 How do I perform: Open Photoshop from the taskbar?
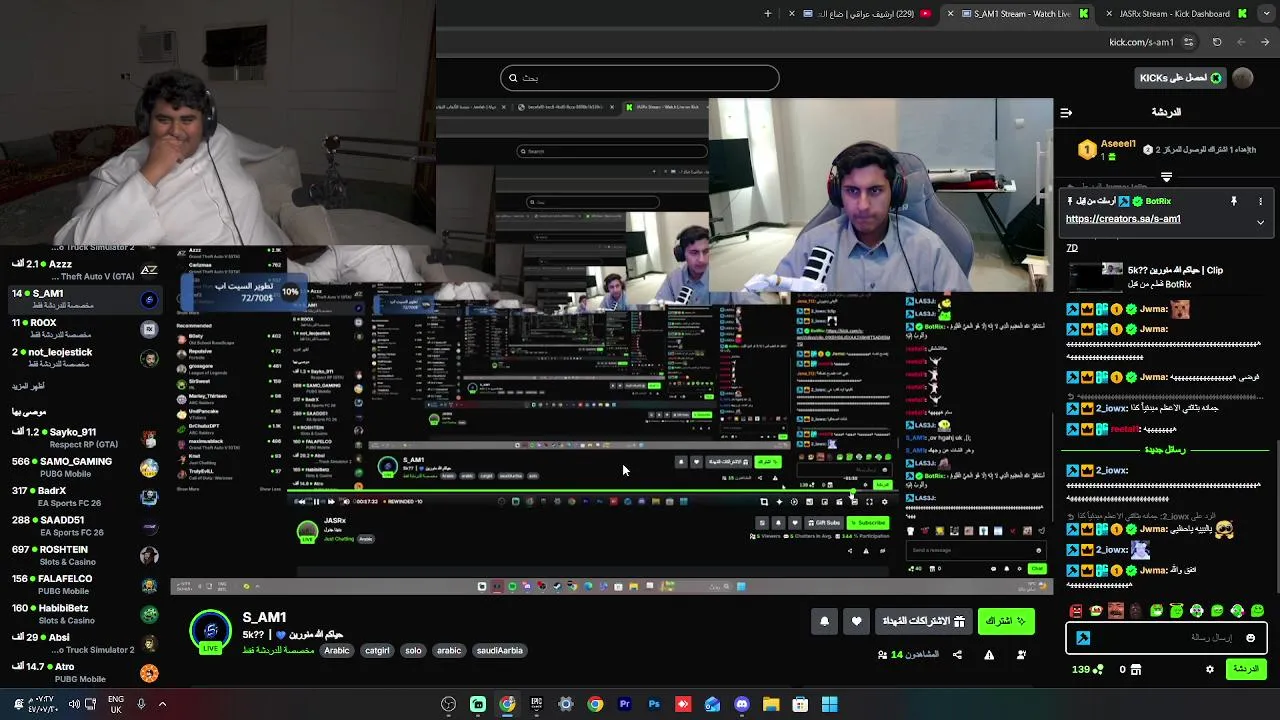[x=654, y=705]
